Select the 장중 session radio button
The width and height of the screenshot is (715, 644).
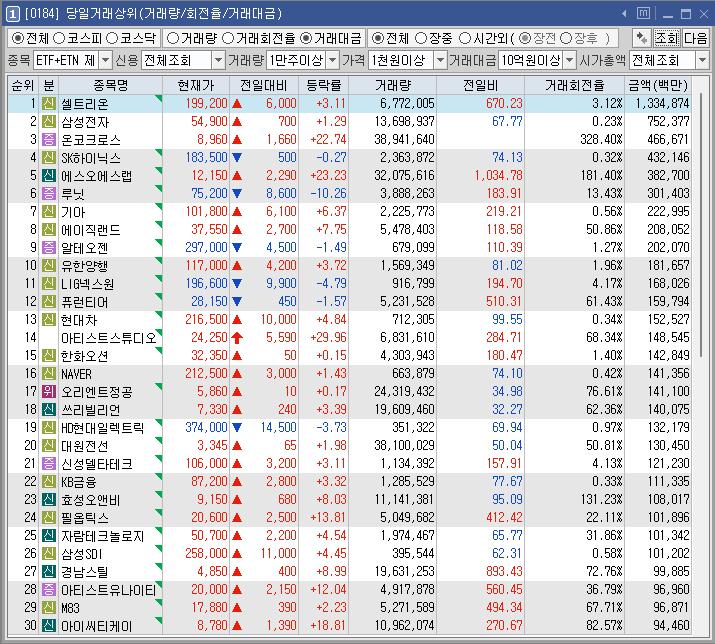pyautogui.click(x=421, y=38)
